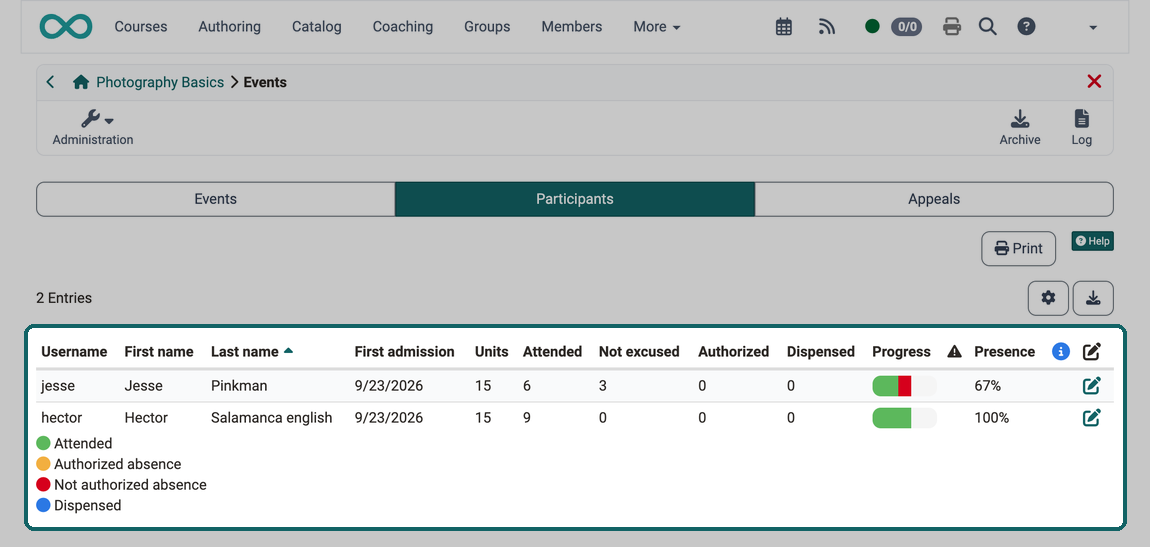This screenshot has height=547, width=1150.
Task: Edit attendance for Hector Salamanca
Action: coord(1091,418)
